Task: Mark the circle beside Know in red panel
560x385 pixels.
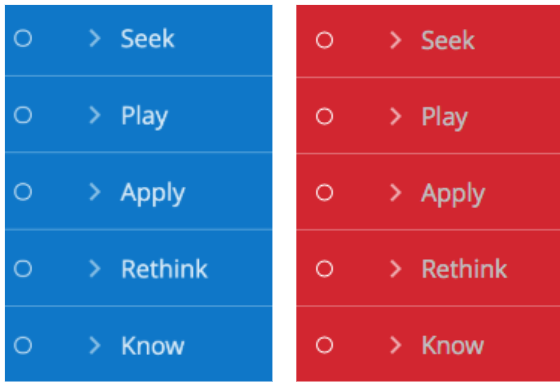Action: pos(325,345)
